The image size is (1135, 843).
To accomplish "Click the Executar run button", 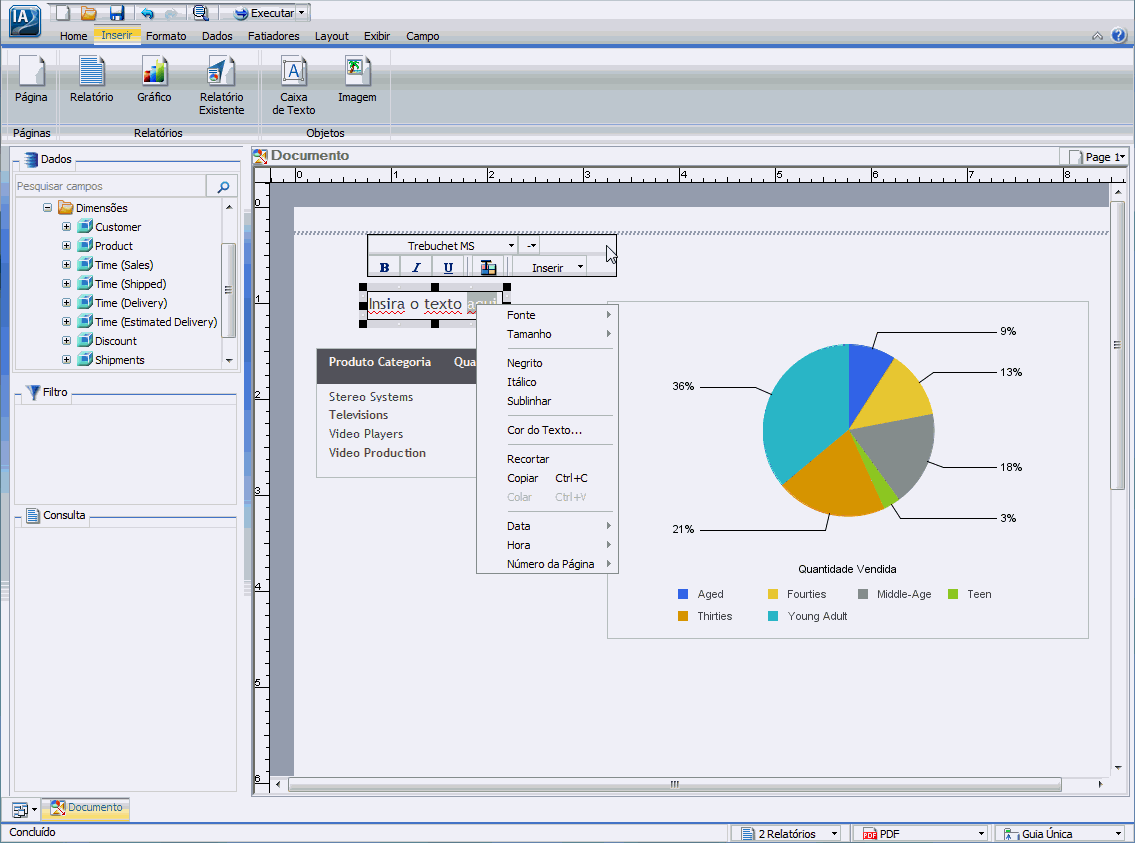I will pos(263,13).
